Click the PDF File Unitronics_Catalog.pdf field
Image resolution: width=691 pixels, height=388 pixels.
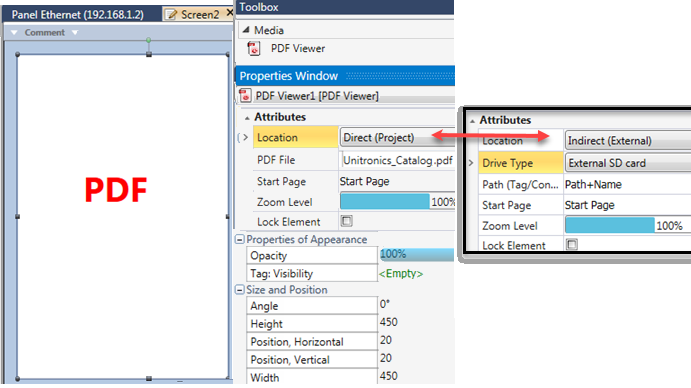click(x=398, y=160)
